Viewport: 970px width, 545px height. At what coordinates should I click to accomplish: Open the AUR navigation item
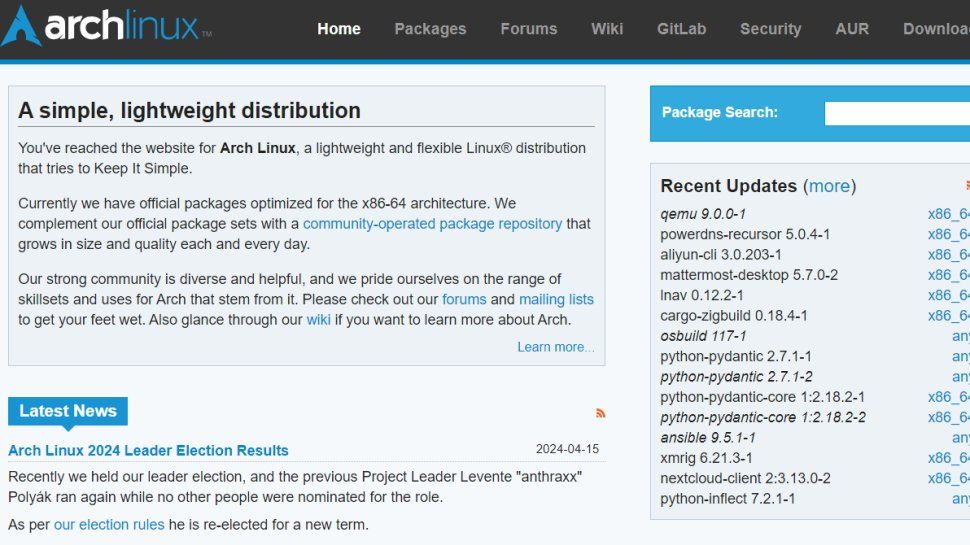[x=852, y=29]
